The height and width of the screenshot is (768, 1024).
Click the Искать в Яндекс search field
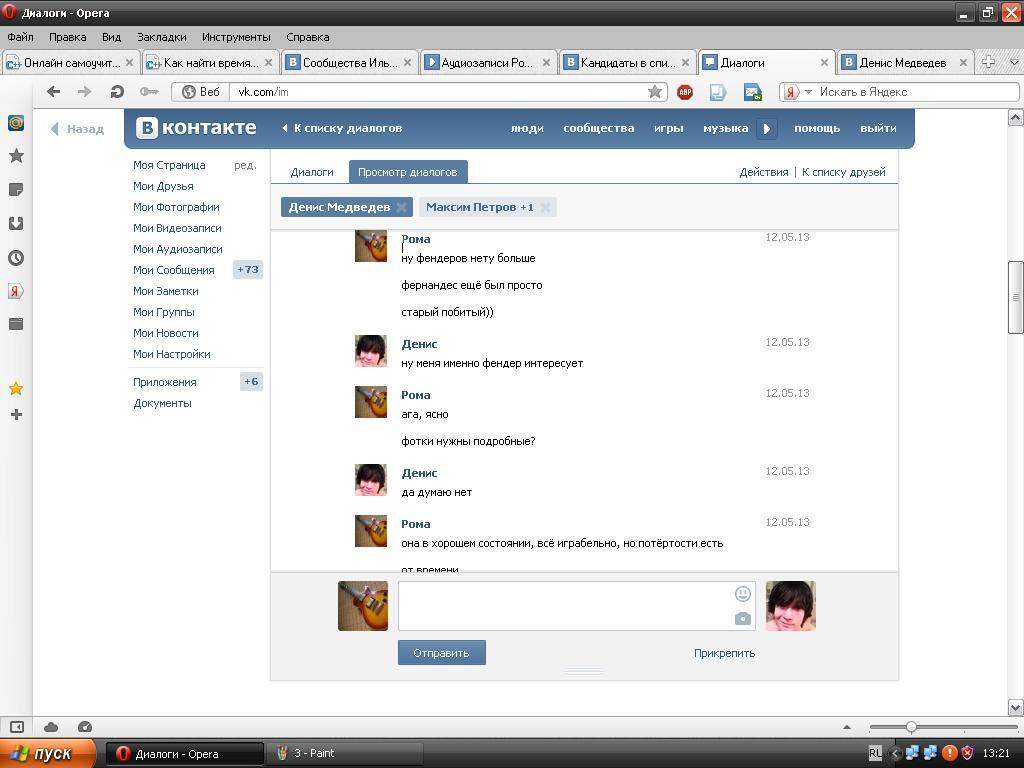(917, 92)
